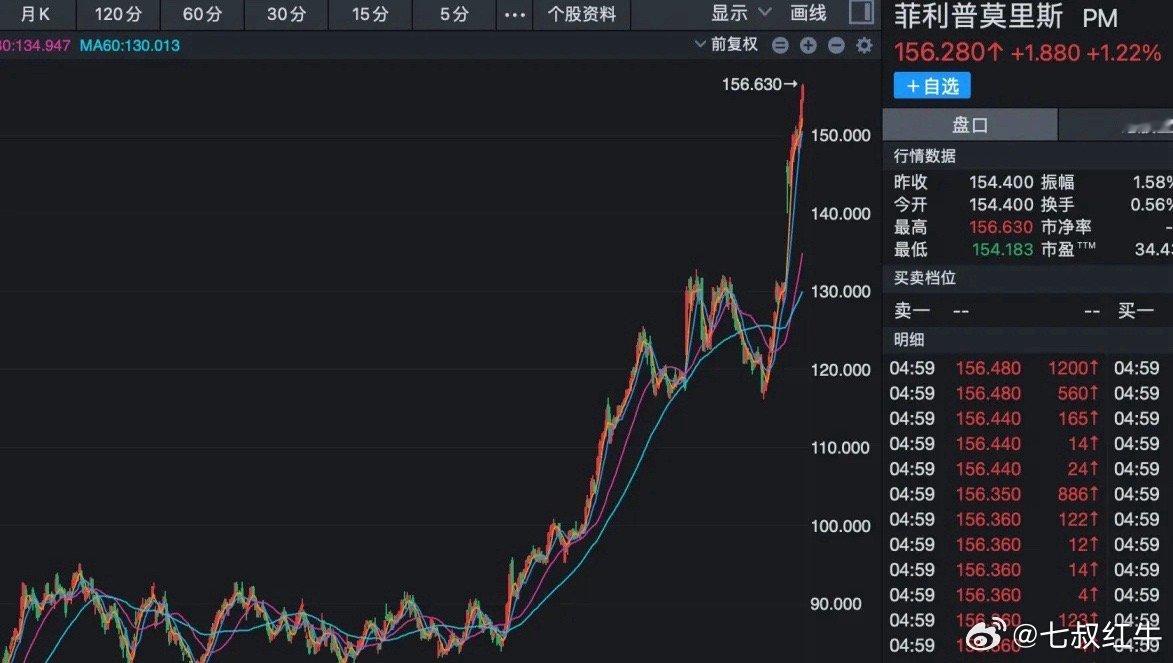Click the equals-sign circle chart icon
Viewport: 1173px width, 663px height.
(780, 45)
